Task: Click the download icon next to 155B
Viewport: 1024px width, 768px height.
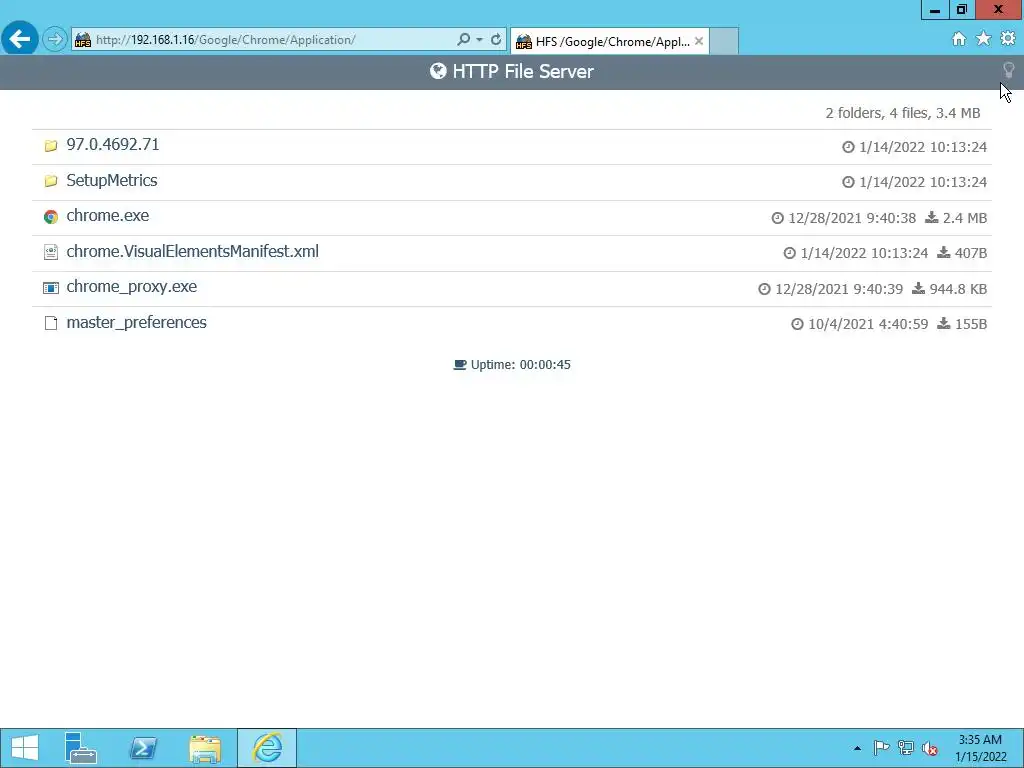Action: (x=944, y=323)
